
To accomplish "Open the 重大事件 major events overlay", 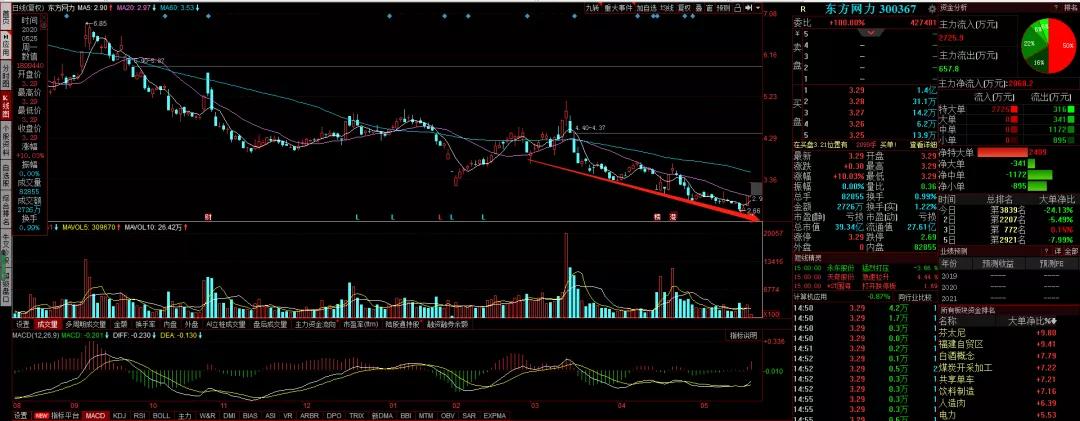I will point(617,8).
